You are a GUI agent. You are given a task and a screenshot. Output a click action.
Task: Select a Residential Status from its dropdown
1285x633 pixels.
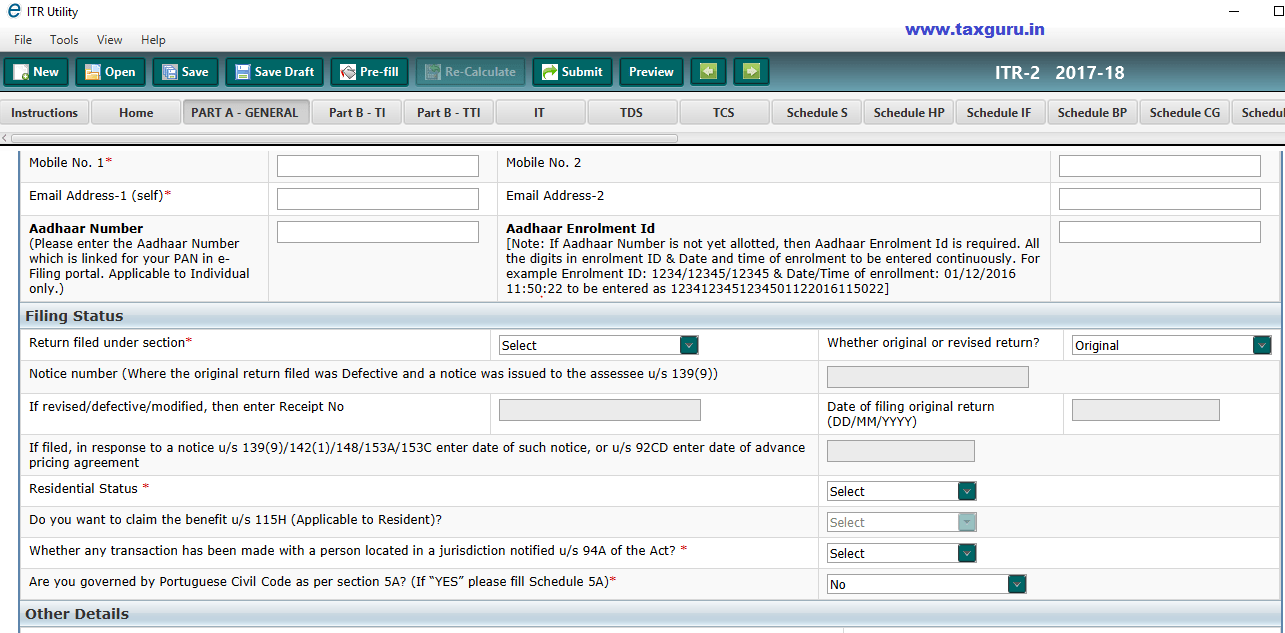(964, 491)
